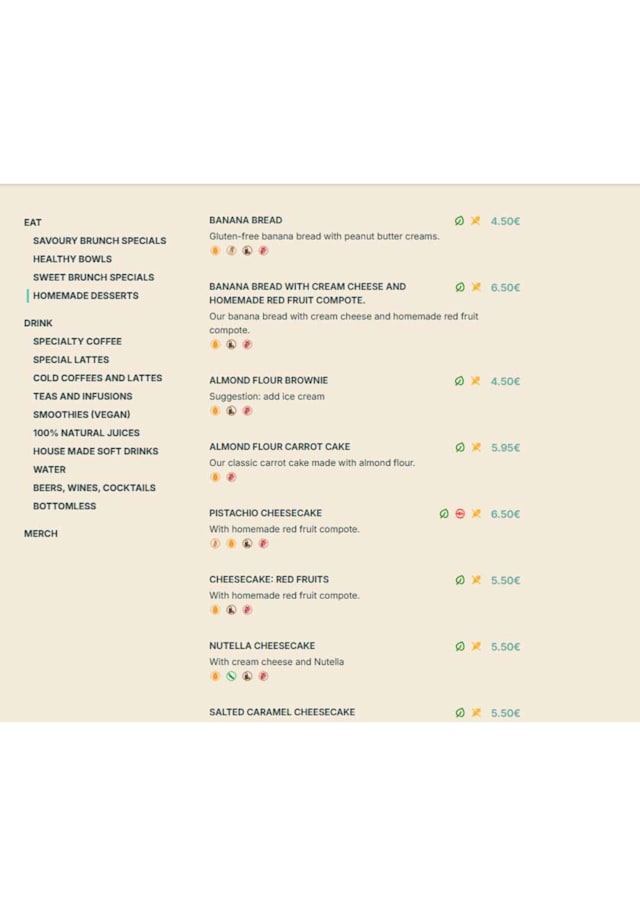Select Specialty Coffee from the Drink menu
640x906 pixels.
pyautogui.click(x=77, y=342)
